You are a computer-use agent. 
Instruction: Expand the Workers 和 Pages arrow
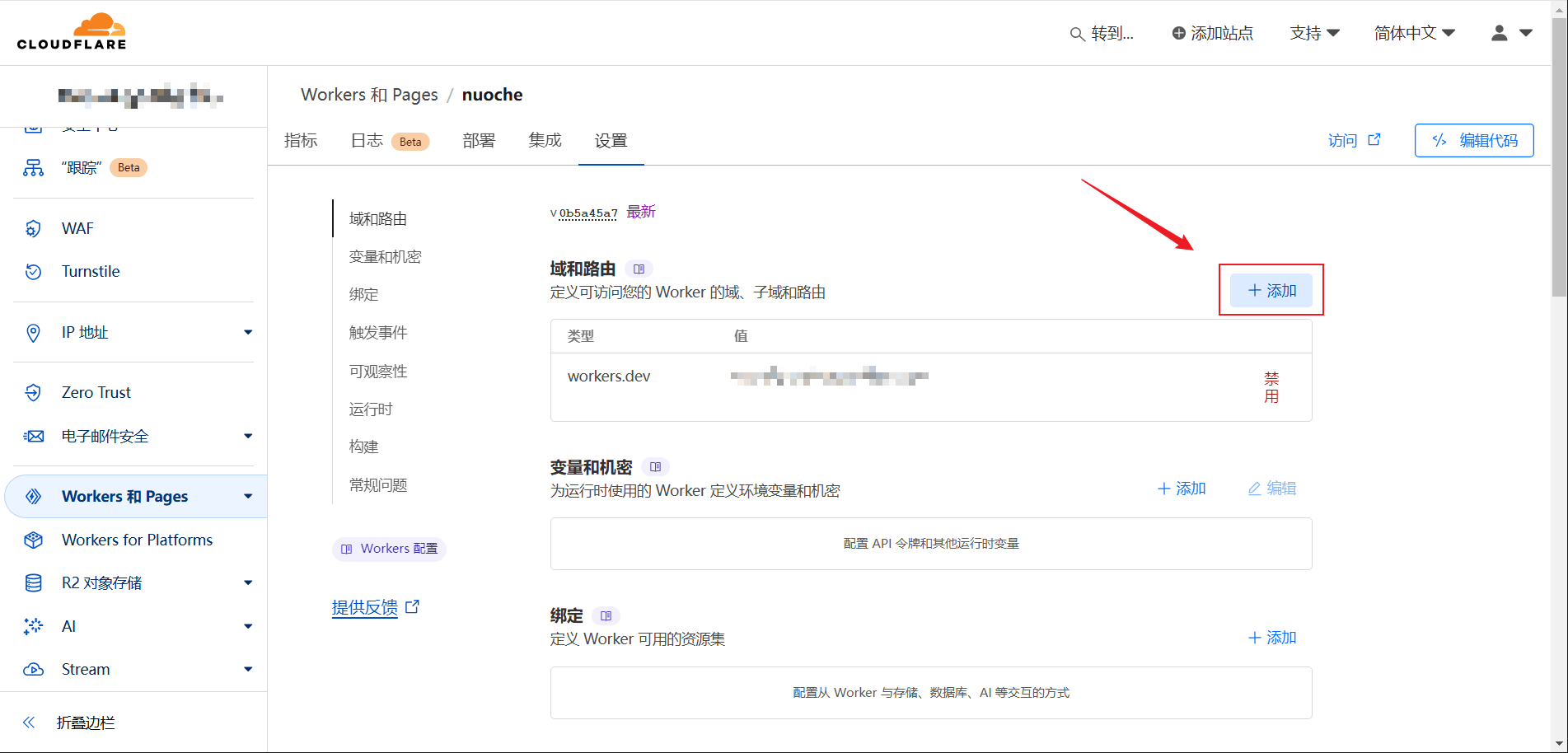(248, 496)
